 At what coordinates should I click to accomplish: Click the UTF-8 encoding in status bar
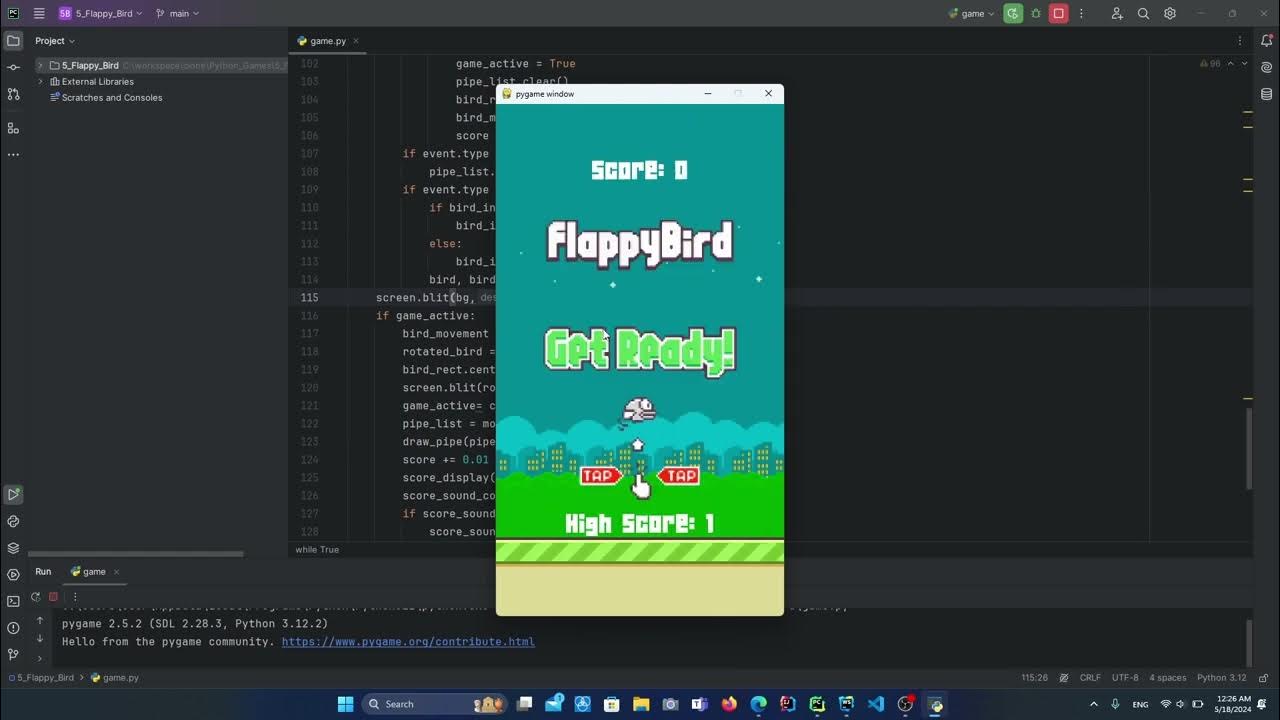click(1125, 677)
